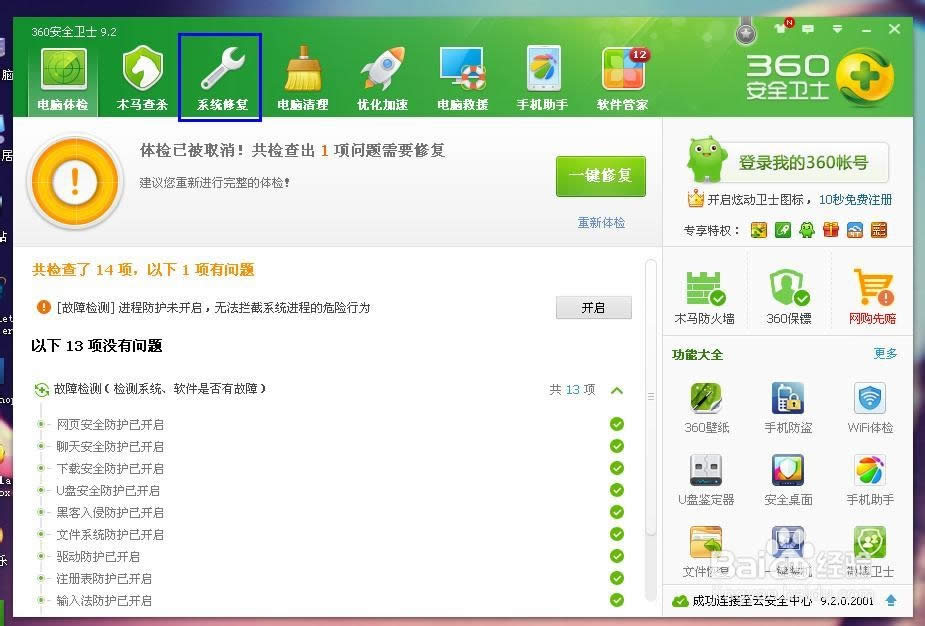The image size is (925, 626).
Task: Click the panel splitter grip handle
Action: coord(651,396)
